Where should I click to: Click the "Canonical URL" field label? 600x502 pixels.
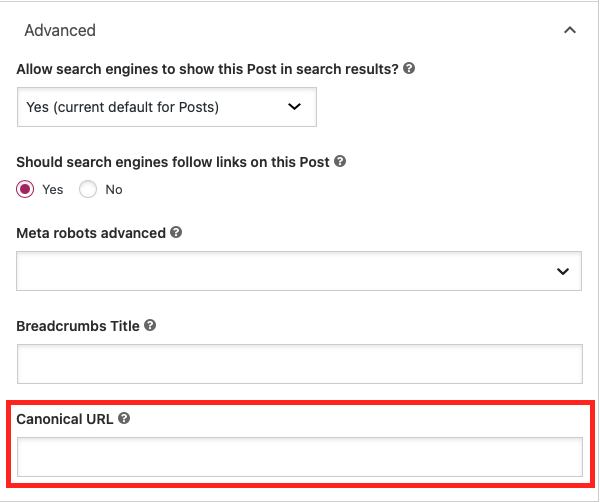point(64,418)
